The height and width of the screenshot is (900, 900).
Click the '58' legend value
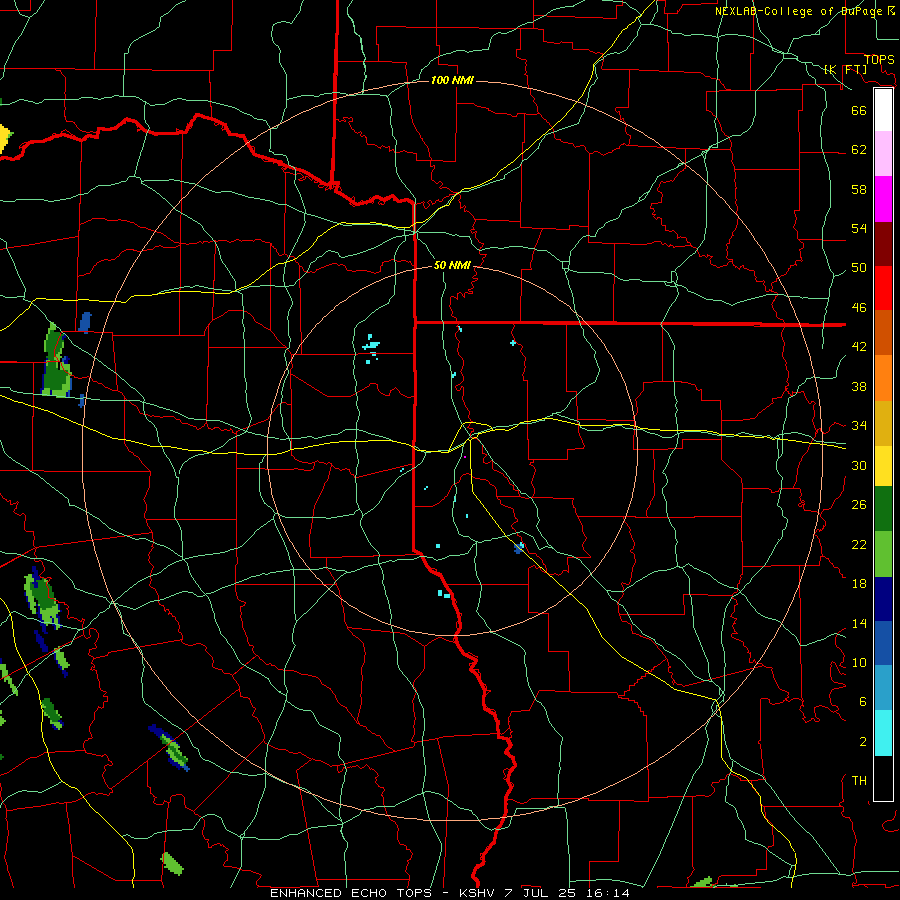click(859, 189)
